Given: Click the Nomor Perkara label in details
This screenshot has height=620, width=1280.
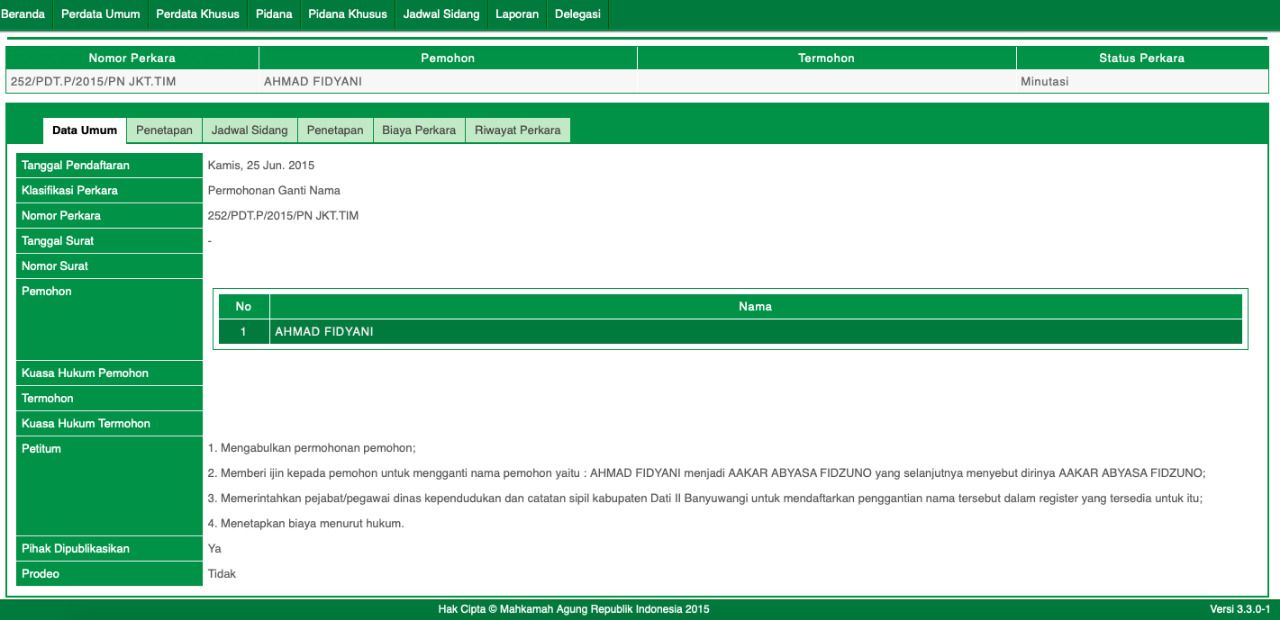Looking at the screenshot, I should click(110, 215).
